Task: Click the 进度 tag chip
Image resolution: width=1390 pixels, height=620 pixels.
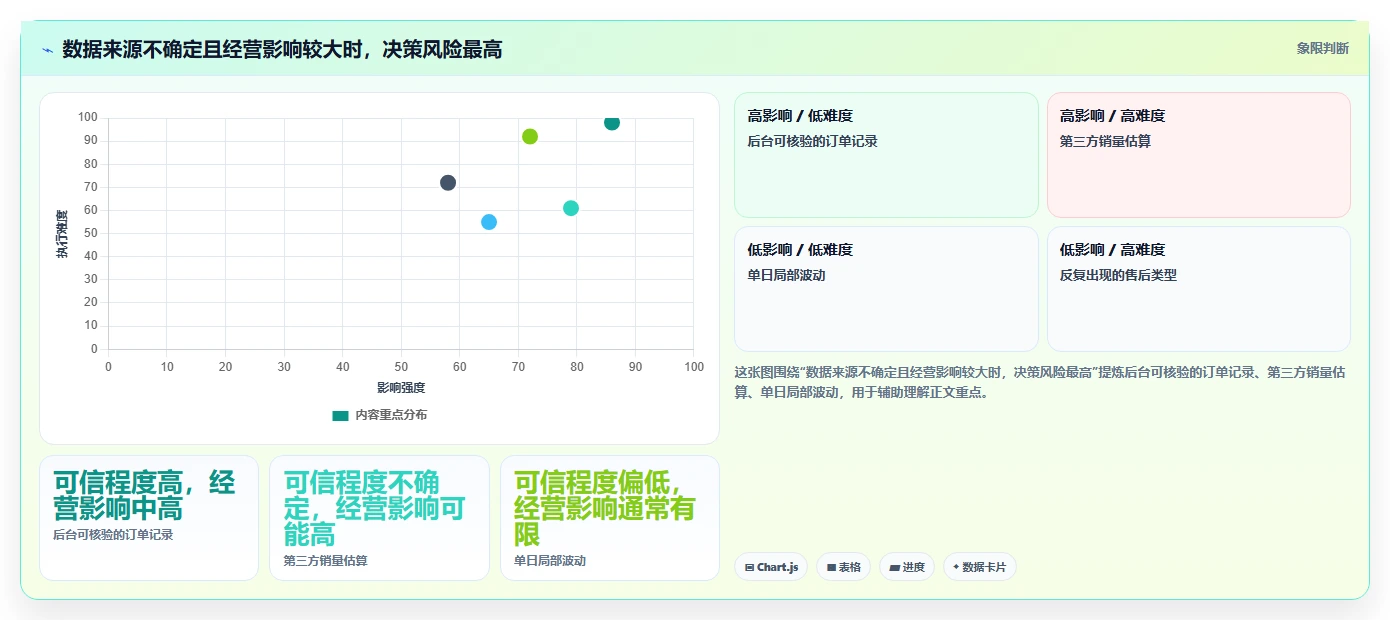Action: point(907,567)
